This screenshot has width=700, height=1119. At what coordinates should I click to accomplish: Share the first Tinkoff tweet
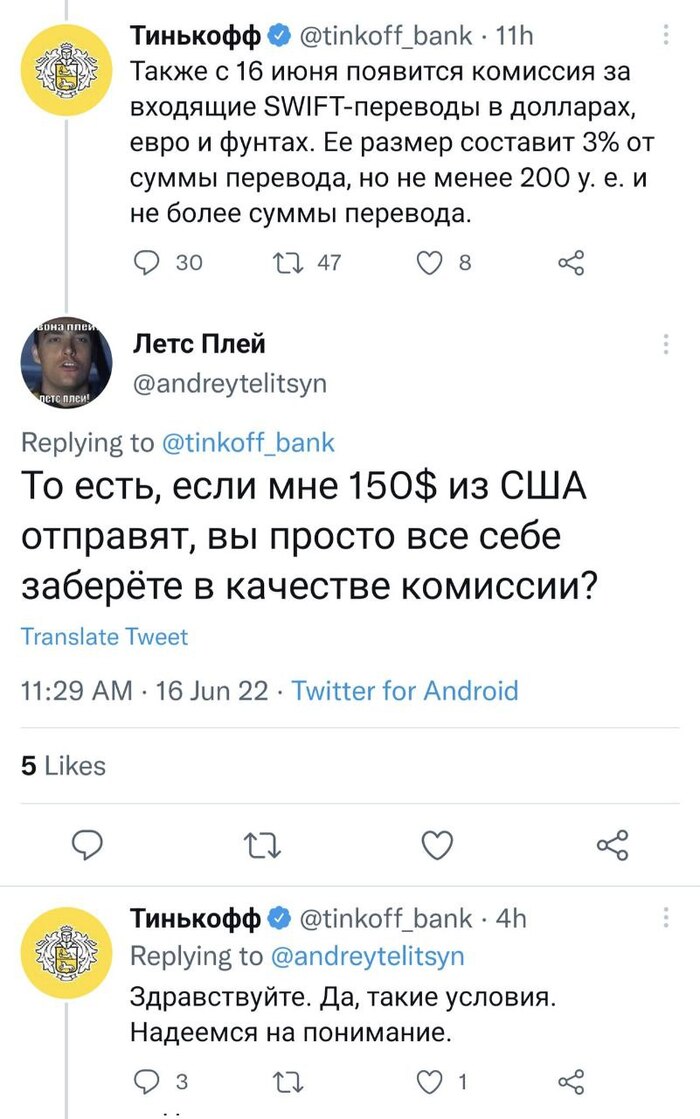pyautogui.click(x=569, y=263)
